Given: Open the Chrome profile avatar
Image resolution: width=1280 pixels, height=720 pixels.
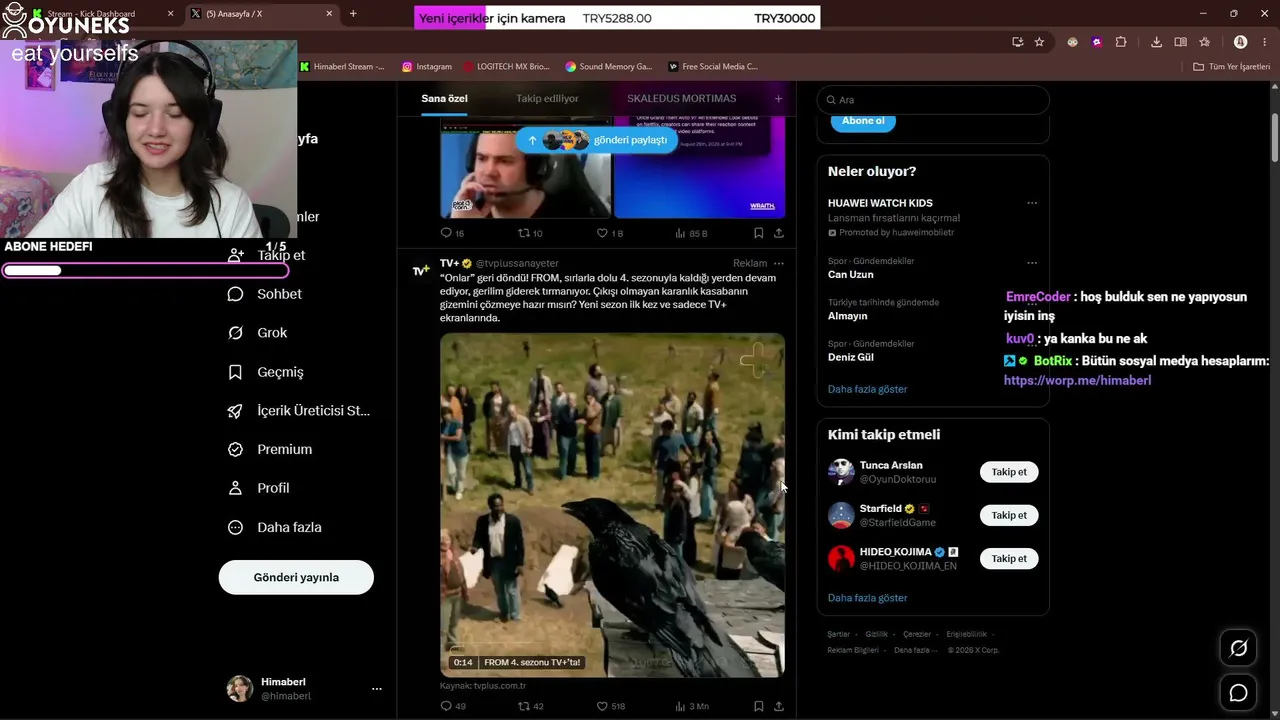Looking at the screenshot, I should pyautogui.click(x=1240, y=42).
